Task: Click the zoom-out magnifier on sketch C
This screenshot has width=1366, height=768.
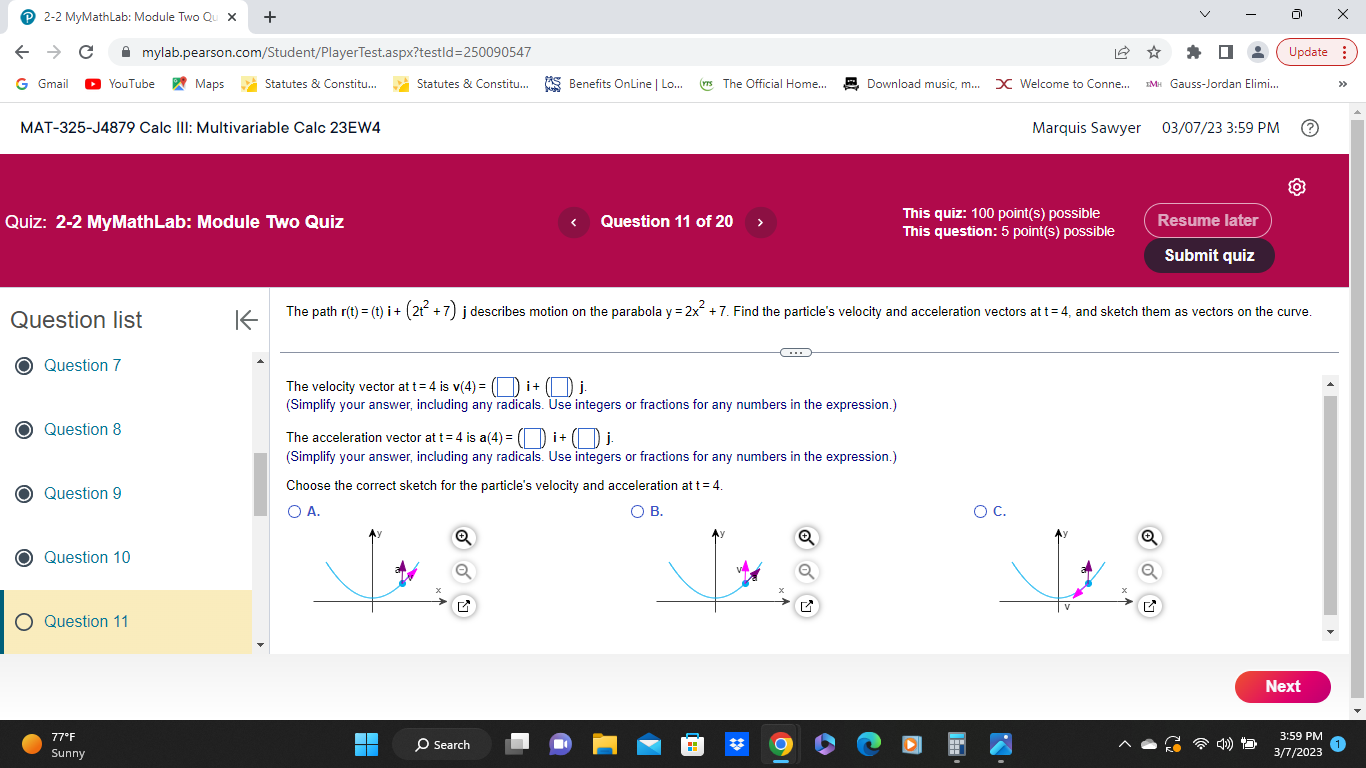Action: 1149,571
